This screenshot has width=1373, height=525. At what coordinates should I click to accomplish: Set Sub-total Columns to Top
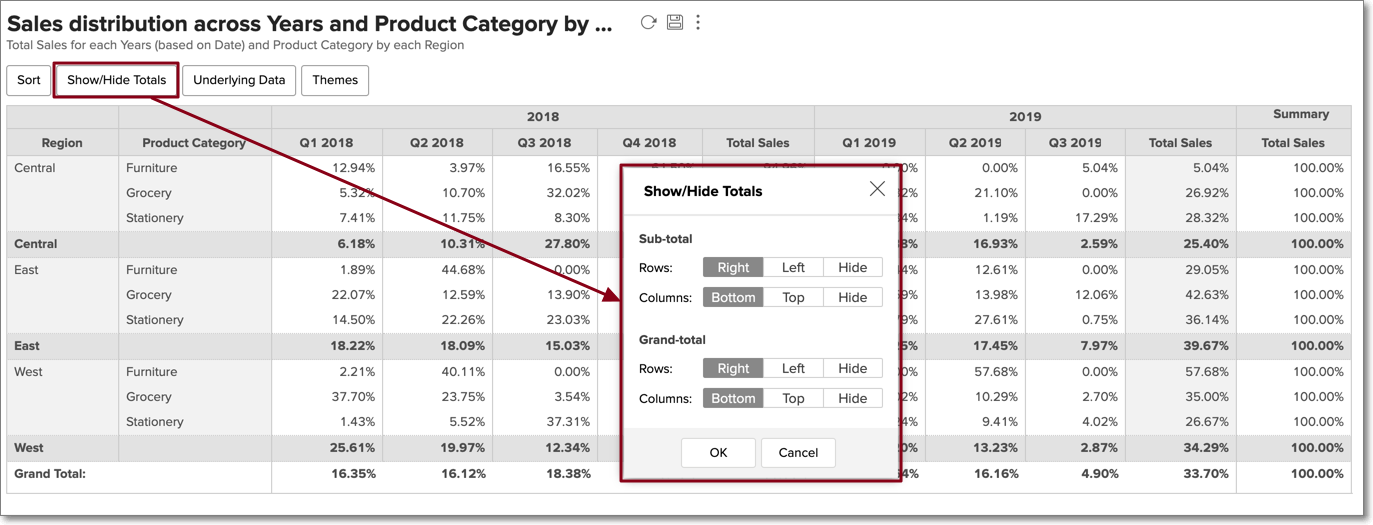tap(793, 297)
